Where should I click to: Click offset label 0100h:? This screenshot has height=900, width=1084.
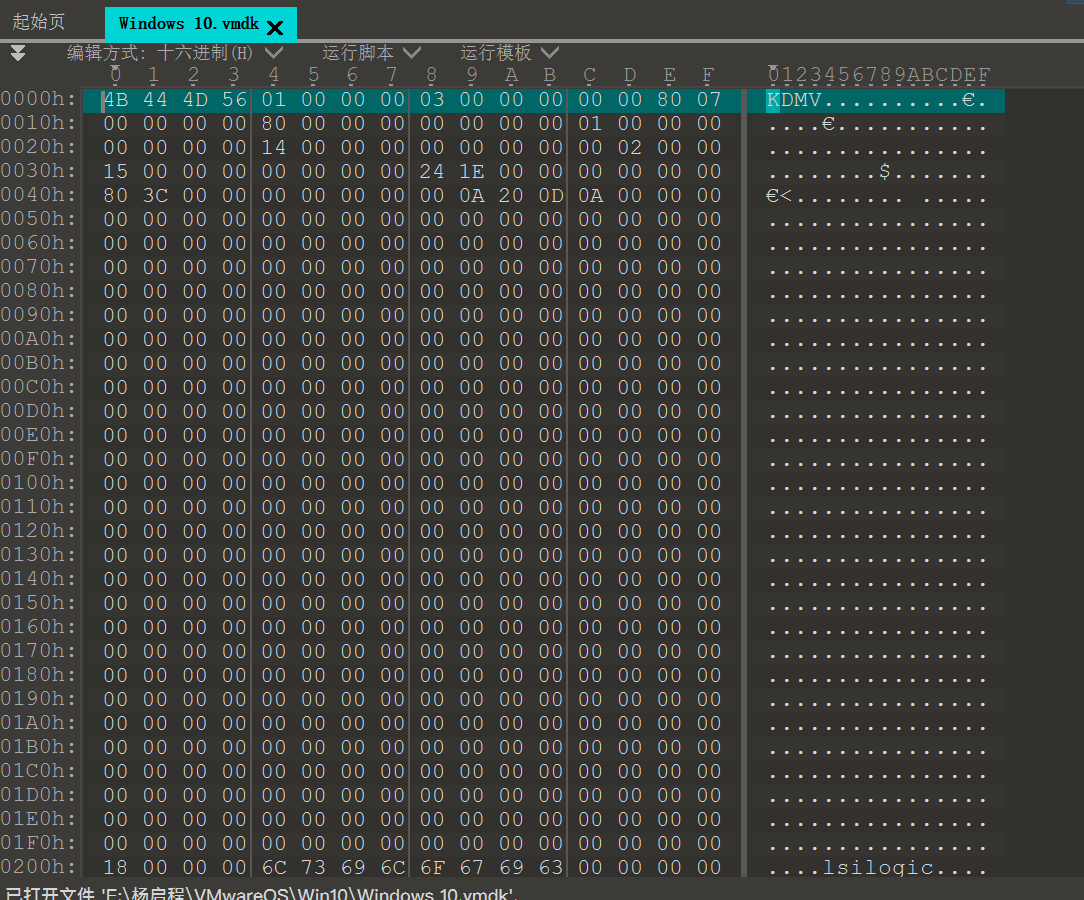[38, 483]
